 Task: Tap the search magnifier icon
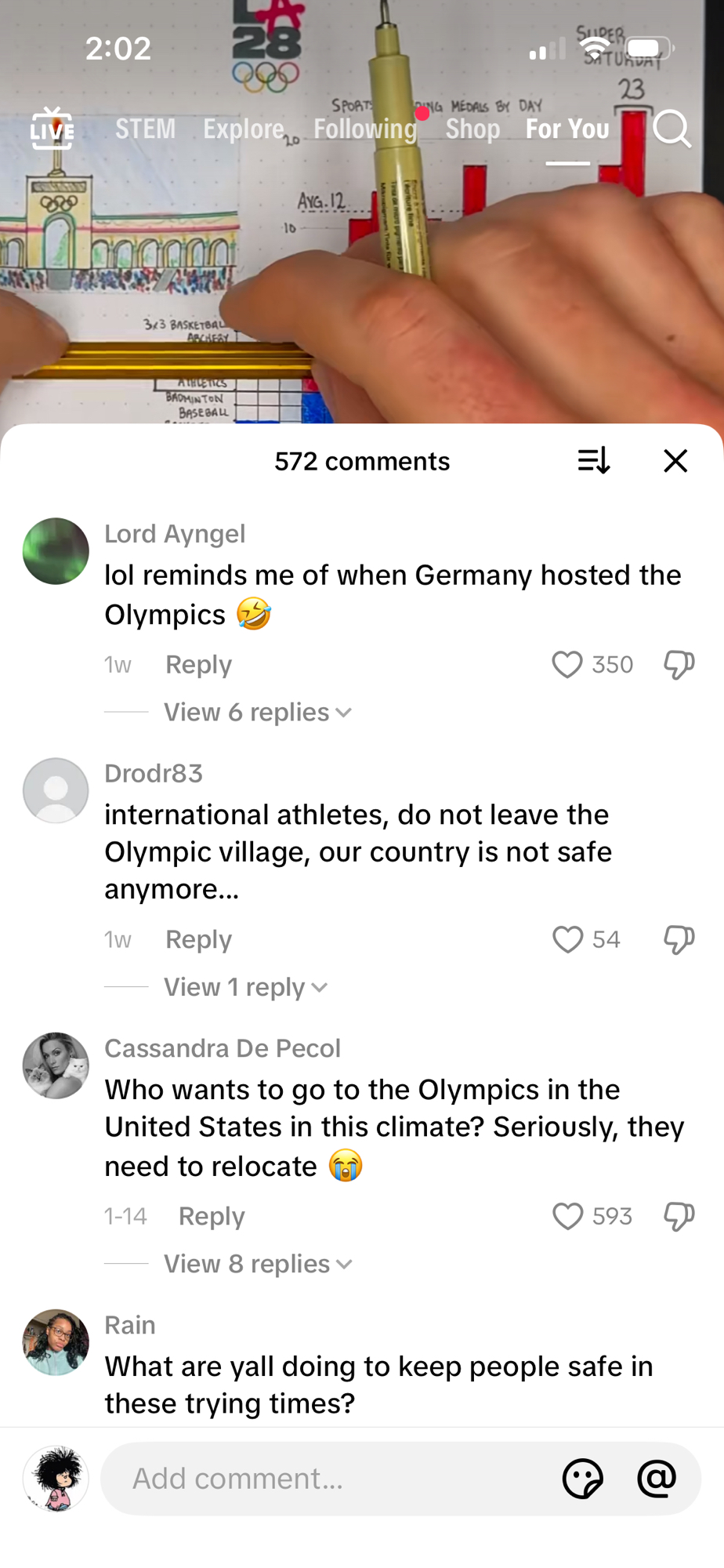point(672,129)
